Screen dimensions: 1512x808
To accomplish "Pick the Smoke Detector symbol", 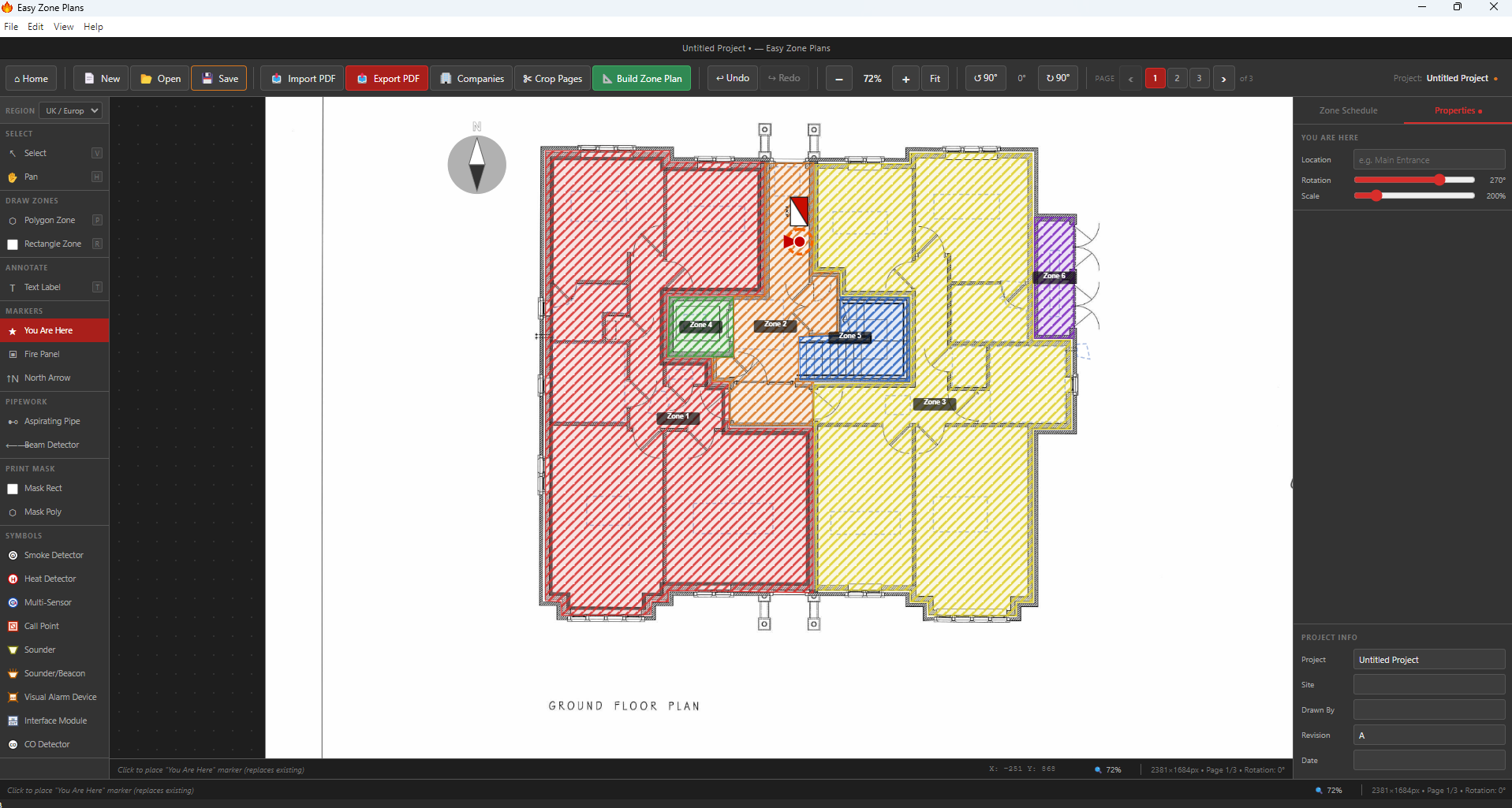I will click(54, 555).
